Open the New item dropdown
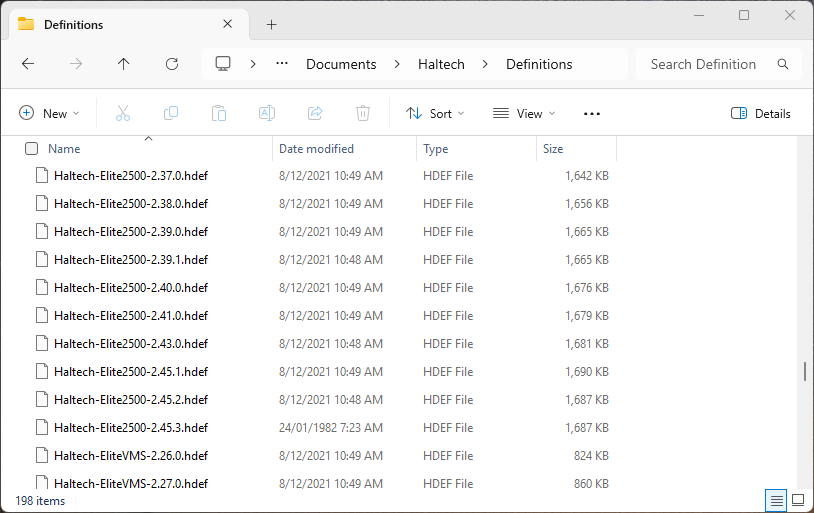Viewport: 814px width, 513px height. (x=49, y=113)
